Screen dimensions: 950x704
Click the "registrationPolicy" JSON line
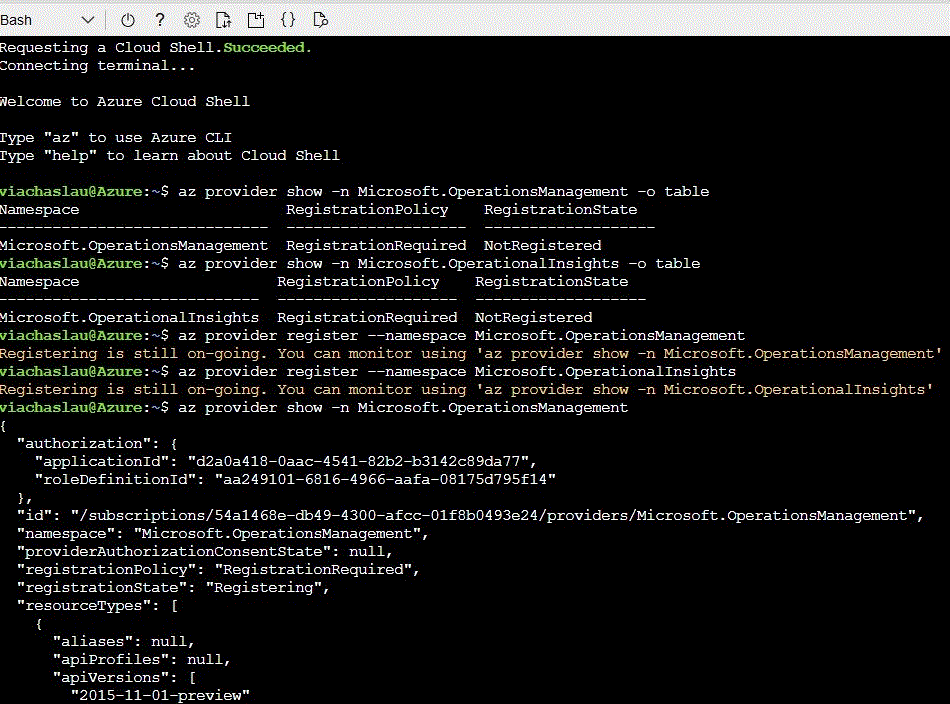[218, 570]
